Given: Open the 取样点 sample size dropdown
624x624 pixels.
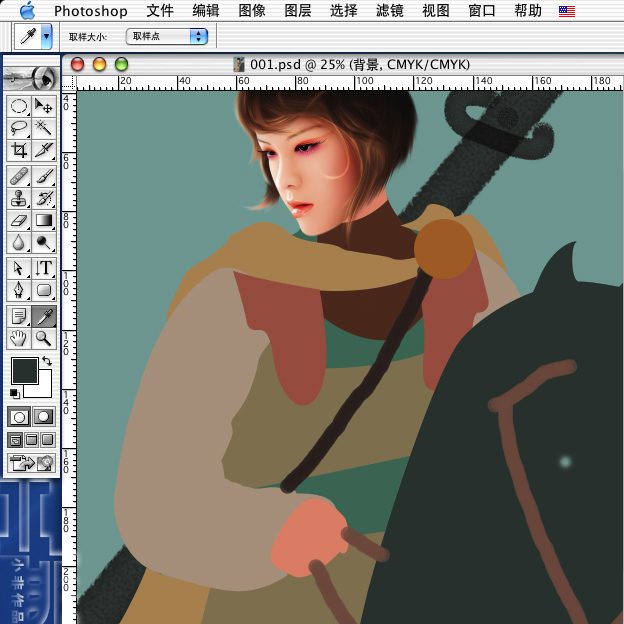Looking at the screenshot, I should (x=167, y=36).
